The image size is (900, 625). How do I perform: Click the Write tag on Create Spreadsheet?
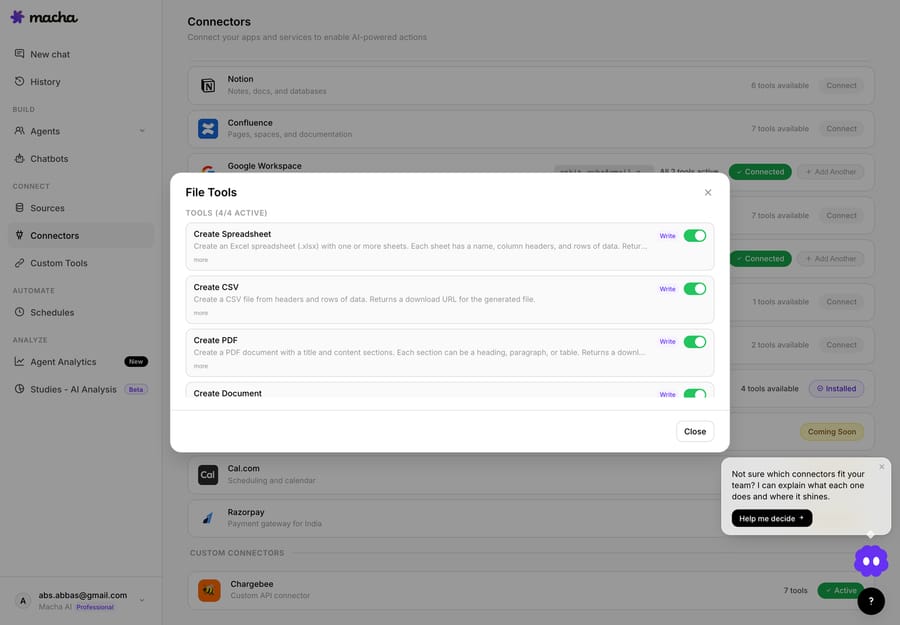(668, 236)
